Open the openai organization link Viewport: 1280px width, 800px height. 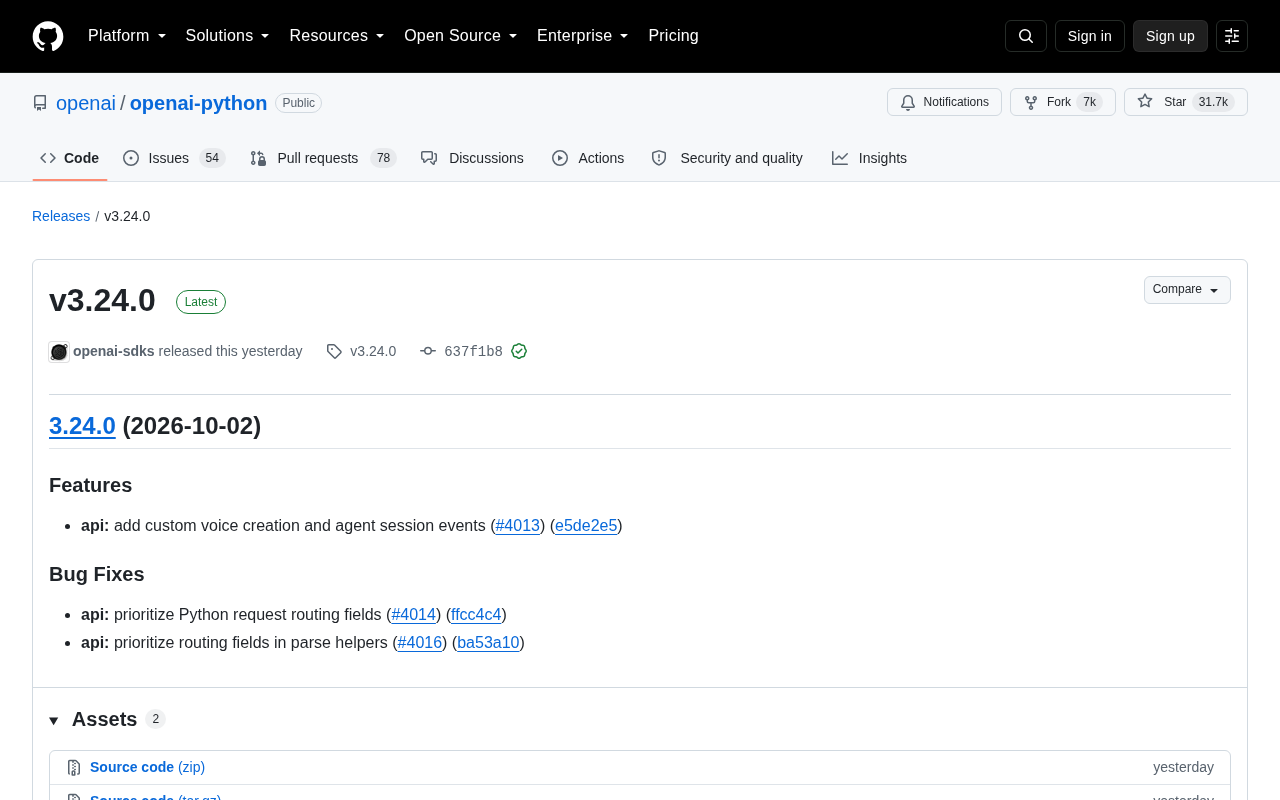(86, 103)
